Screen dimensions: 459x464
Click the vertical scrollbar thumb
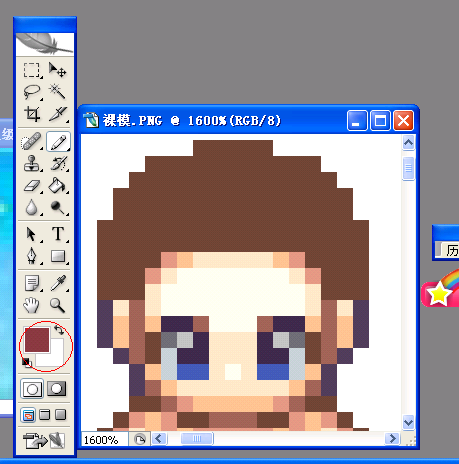[408, 168]
